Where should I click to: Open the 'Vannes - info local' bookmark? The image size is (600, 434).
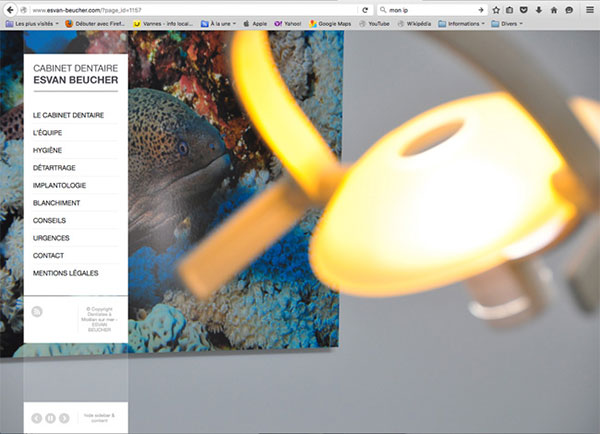[x=163, y=24]
